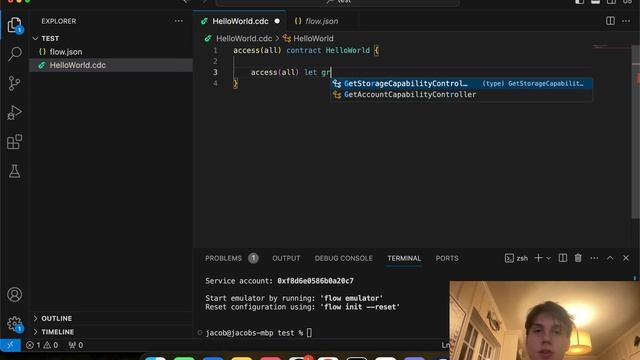Open flow.json in the explorer tree
Viewport: 640px width, 360px height.
pos(111,52)
